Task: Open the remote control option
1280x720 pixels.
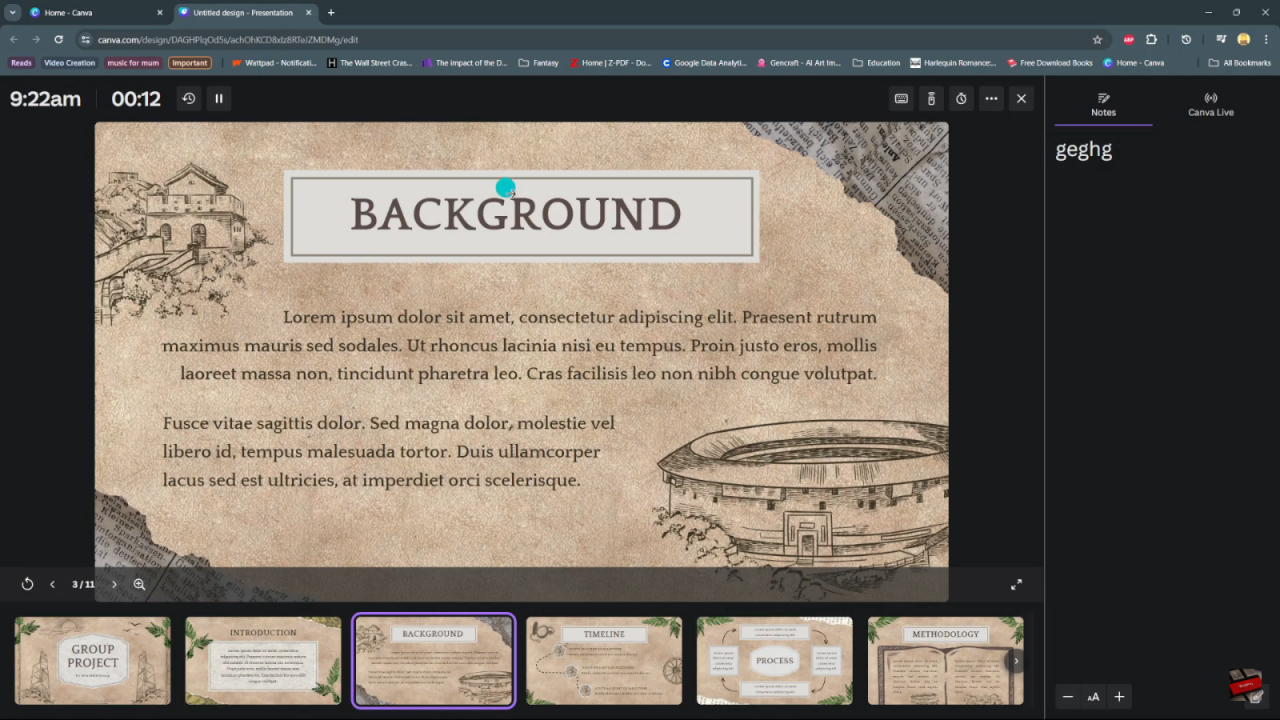Action: 931,98
